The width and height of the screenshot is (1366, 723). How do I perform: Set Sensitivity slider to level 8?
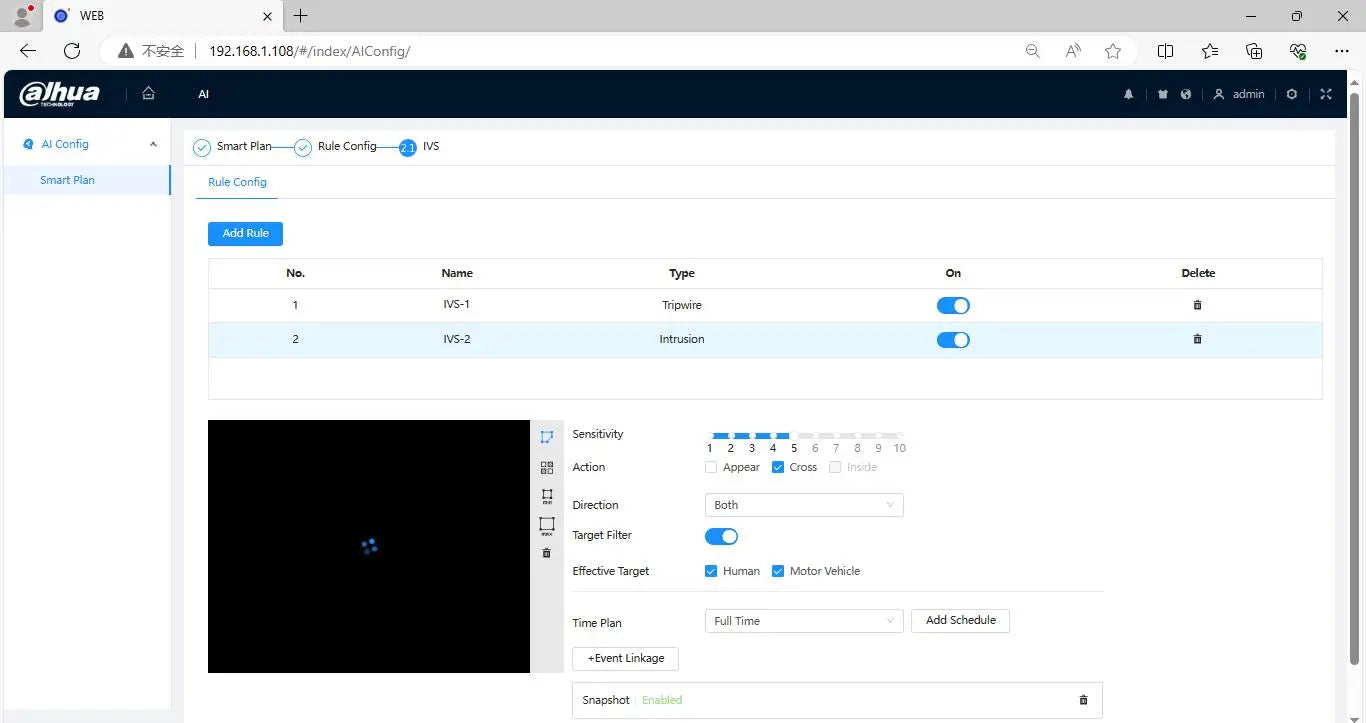(x=857, y=436)
